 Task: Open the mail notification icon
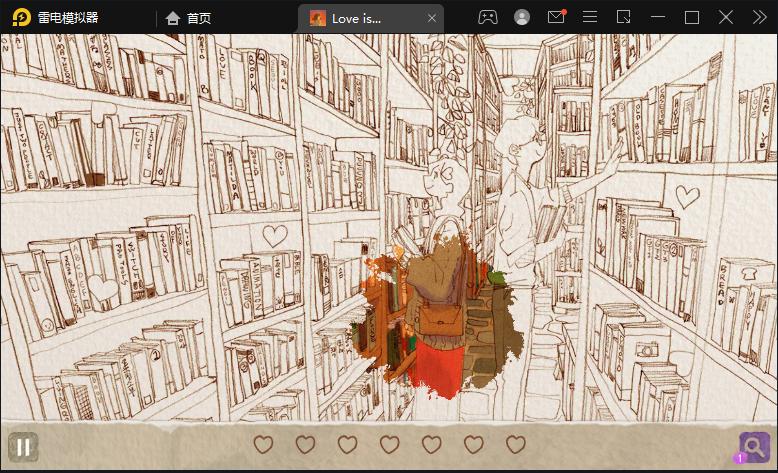tap(556, 17)
